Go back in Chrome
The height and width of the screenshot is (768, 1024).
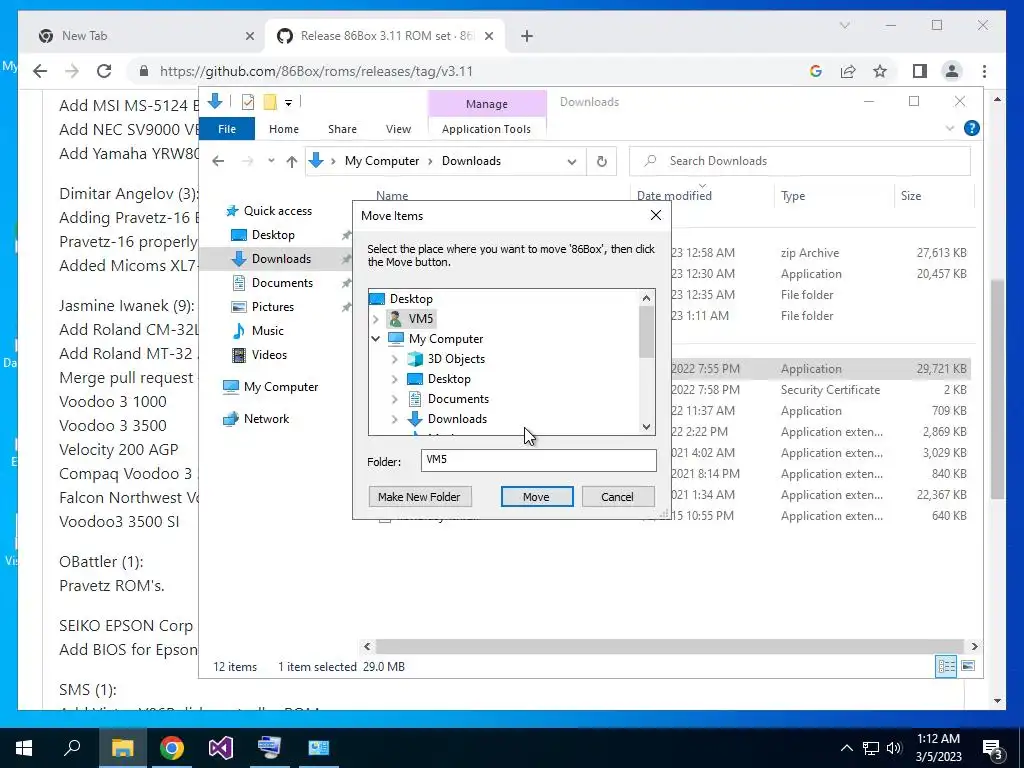pyautogui.click(x=40, y=71)
